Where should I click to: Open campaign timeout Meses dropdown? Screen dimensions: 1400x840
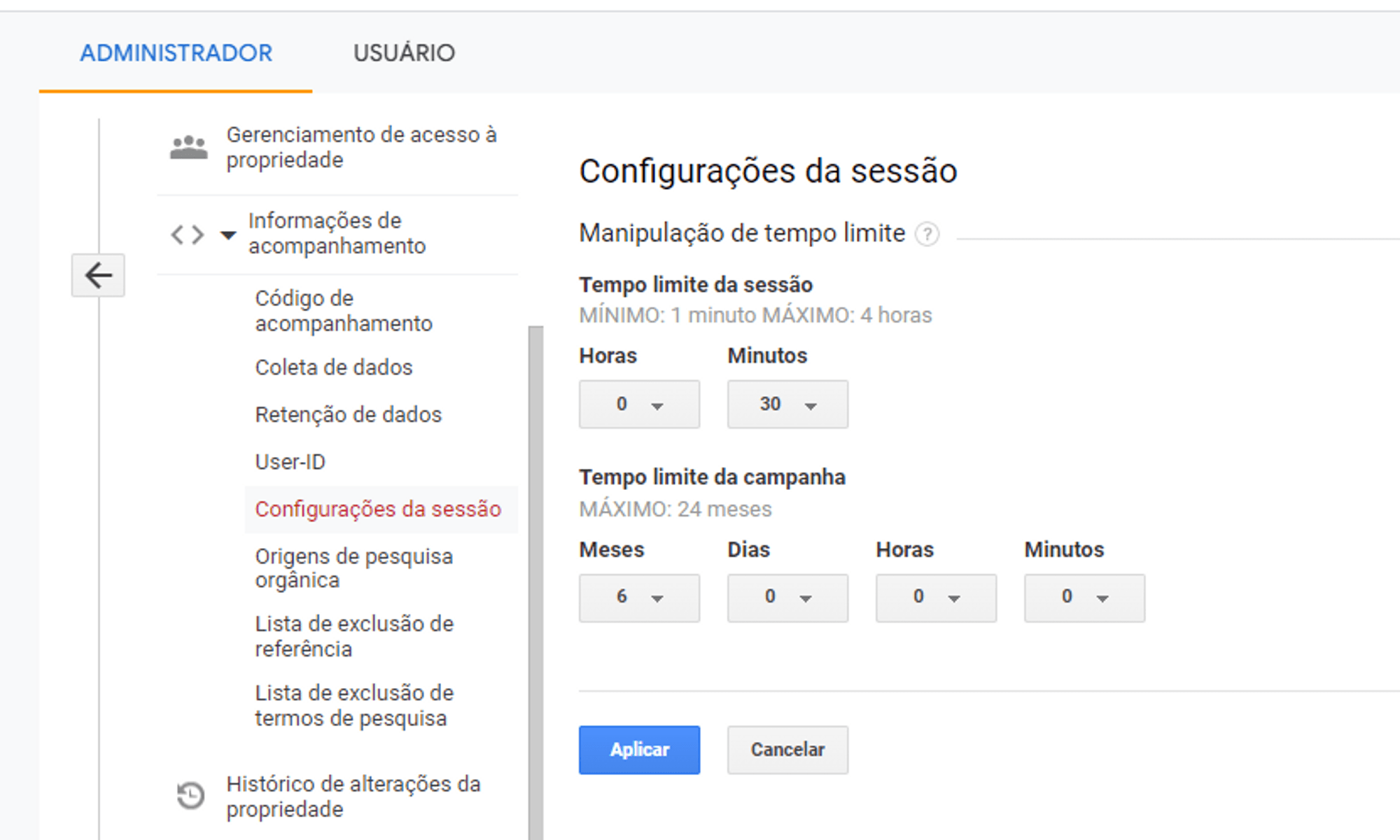pos(638,597)
